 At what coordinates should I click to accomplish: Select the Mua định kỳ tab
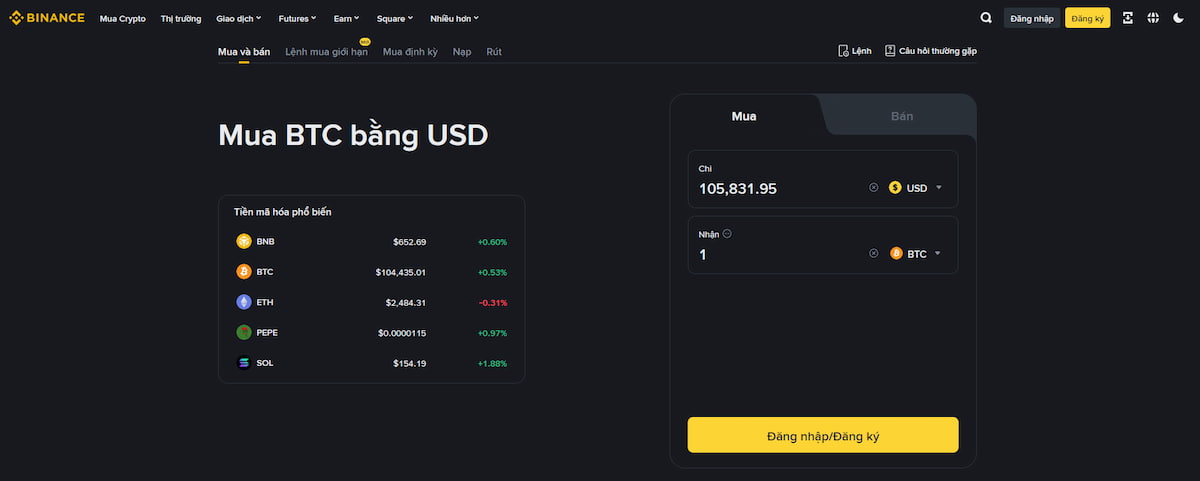(x=410, y=51)
